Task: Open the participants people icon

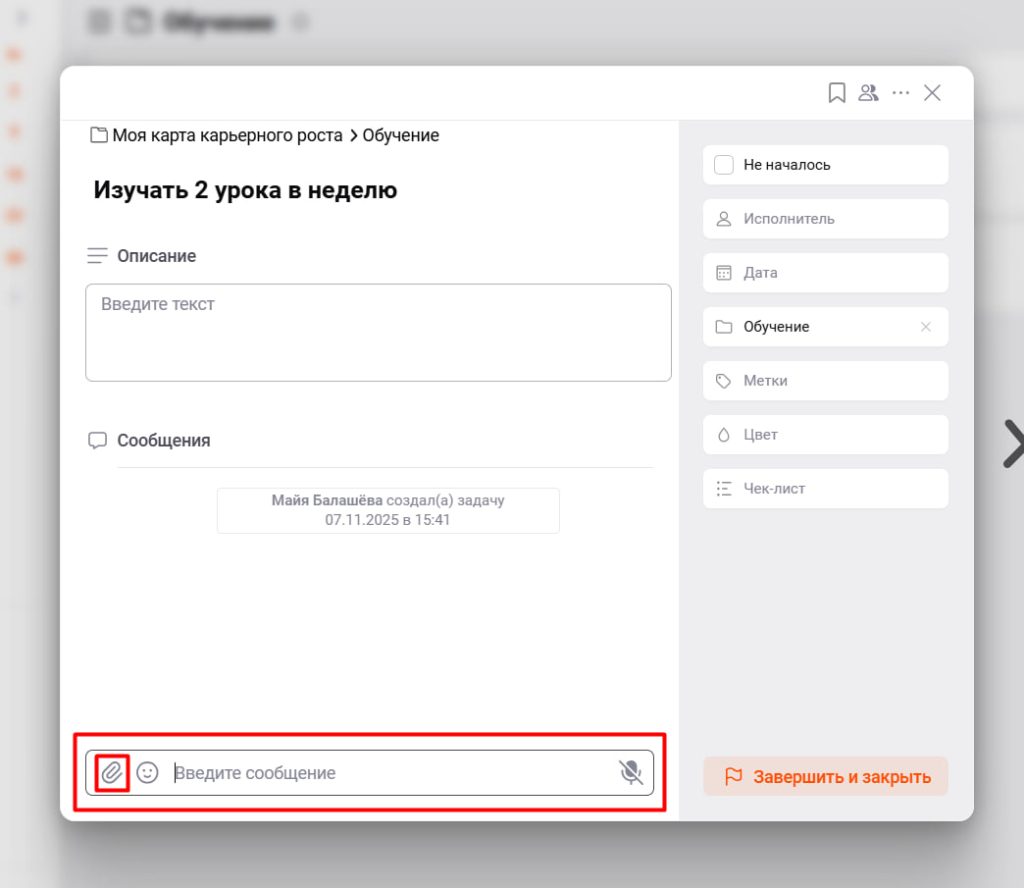Action: [869, 93]
